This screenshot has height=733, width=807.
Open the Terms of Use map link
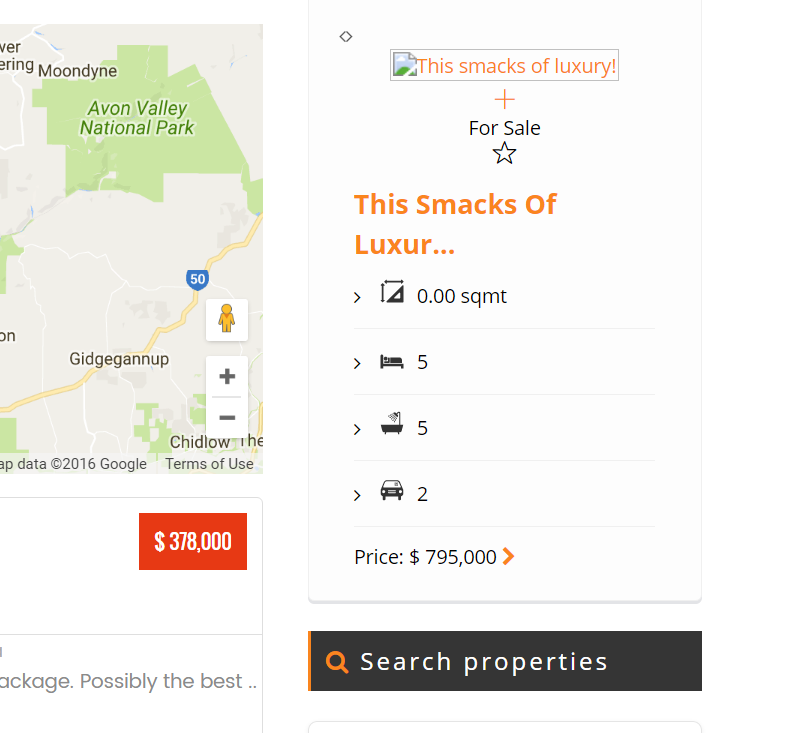[210, 464]
